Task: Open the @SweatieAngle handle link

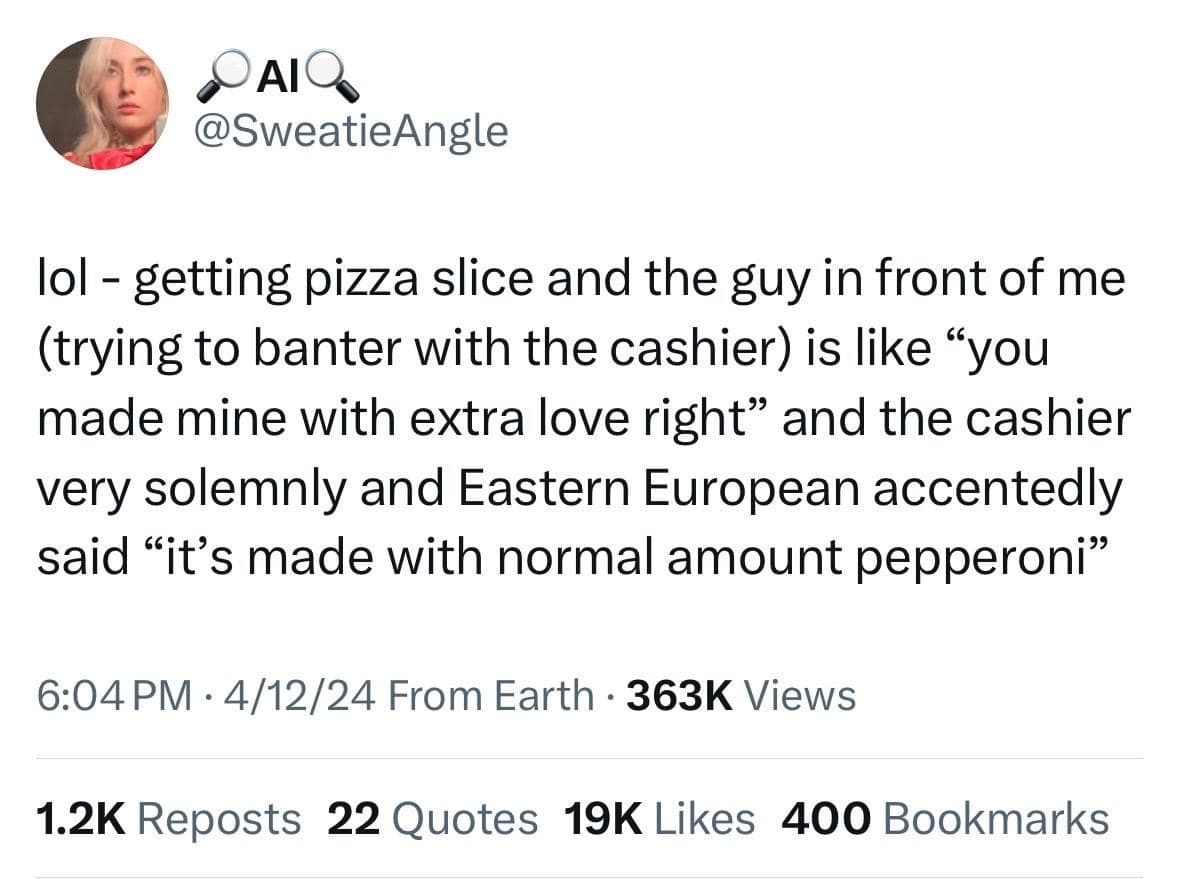Action: [x=349, y=130]
